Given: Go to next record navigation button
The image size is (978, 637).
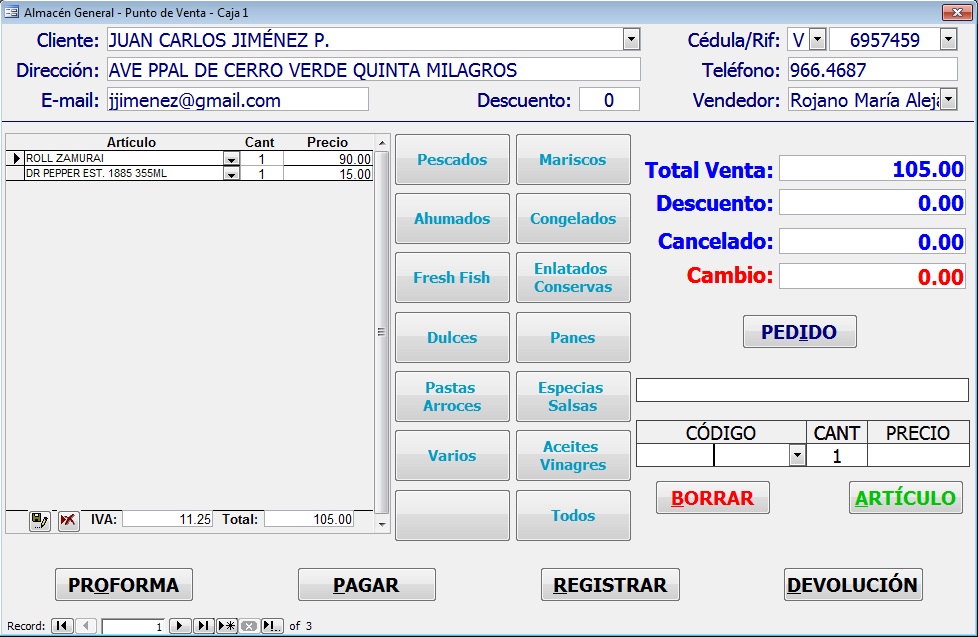Looking at the screenshot, I should 180,626.
